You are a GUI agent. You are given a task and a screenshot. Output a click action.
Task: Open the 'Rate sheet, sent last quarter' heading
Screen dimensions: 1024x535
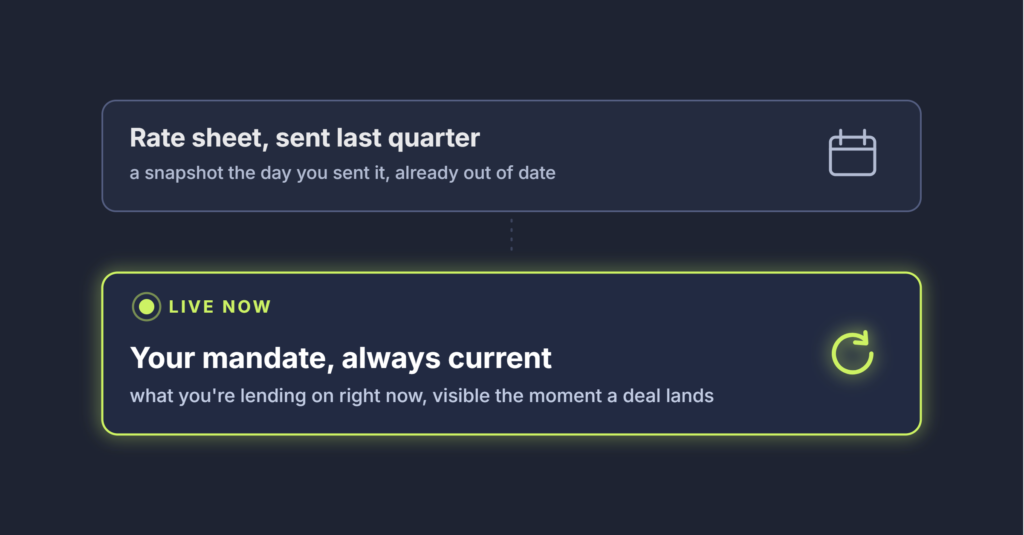click(x=304, y=138)
